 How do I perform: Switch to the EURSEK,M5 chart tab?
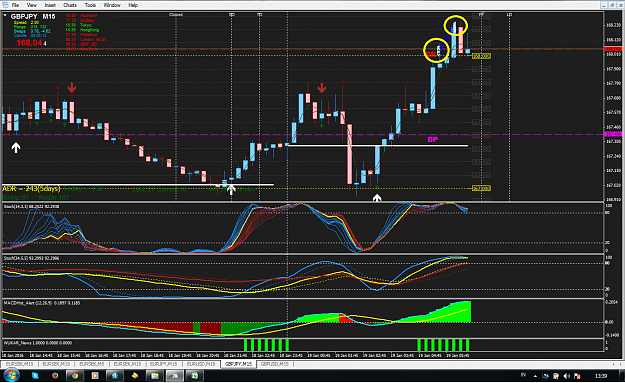[x=91, y=364]
